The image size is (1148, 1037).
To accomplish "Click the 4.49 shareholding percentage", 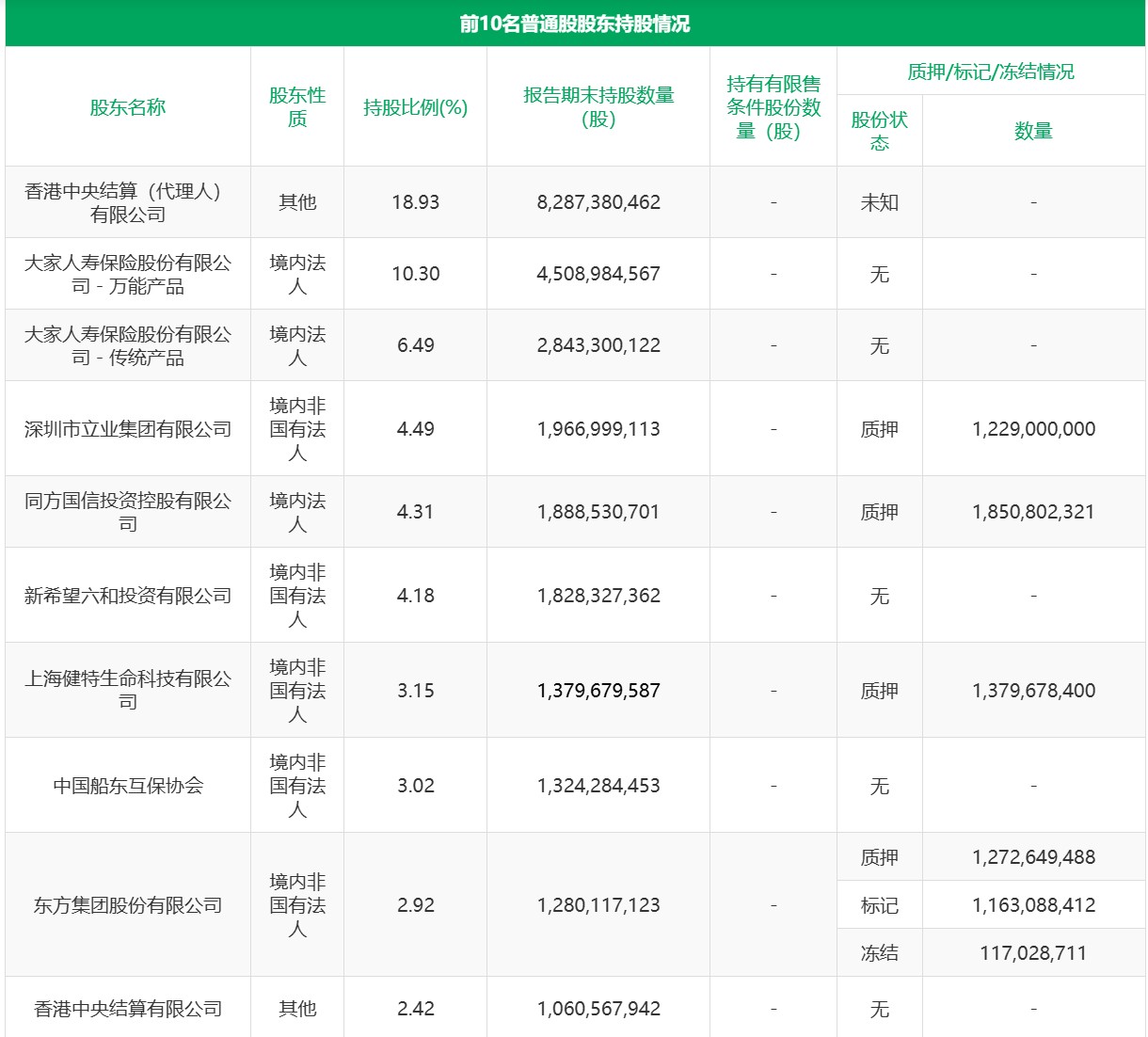I will 416,429.
